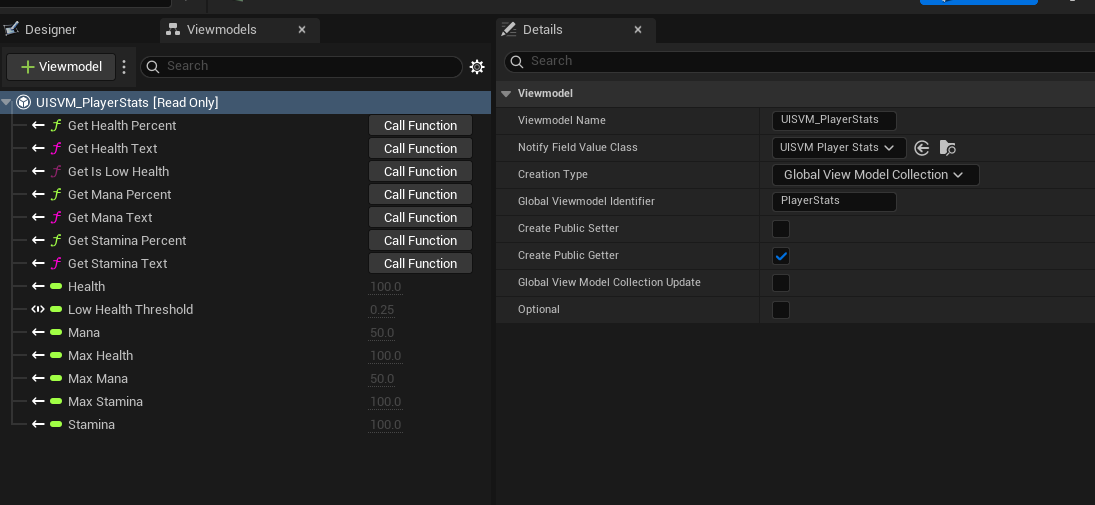Click the green pill icon beside Max Mana
The width and height of the screenshot is (1095, 505).
[56, 379]
